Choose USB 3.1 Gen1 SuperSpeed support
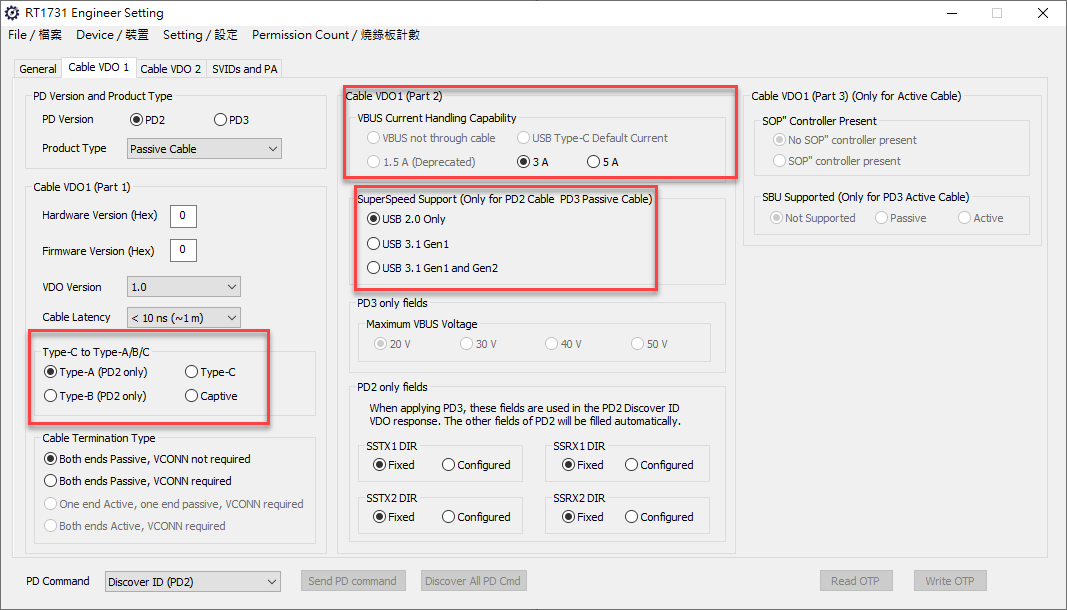Image resolution: width=1067 pixels, height=610 pixels. pos(374,244)
